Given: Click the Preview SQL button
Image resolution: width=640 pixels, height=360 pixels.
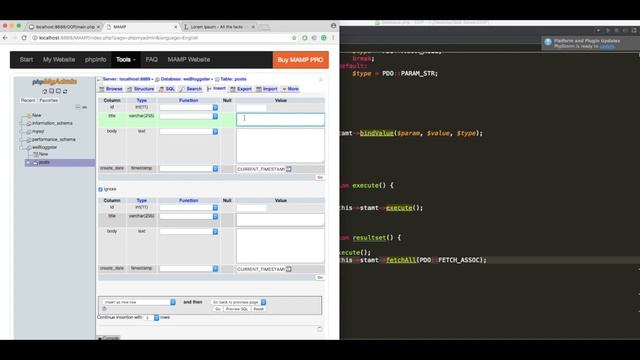Looking at the screenshot, I should coord(237,309).
